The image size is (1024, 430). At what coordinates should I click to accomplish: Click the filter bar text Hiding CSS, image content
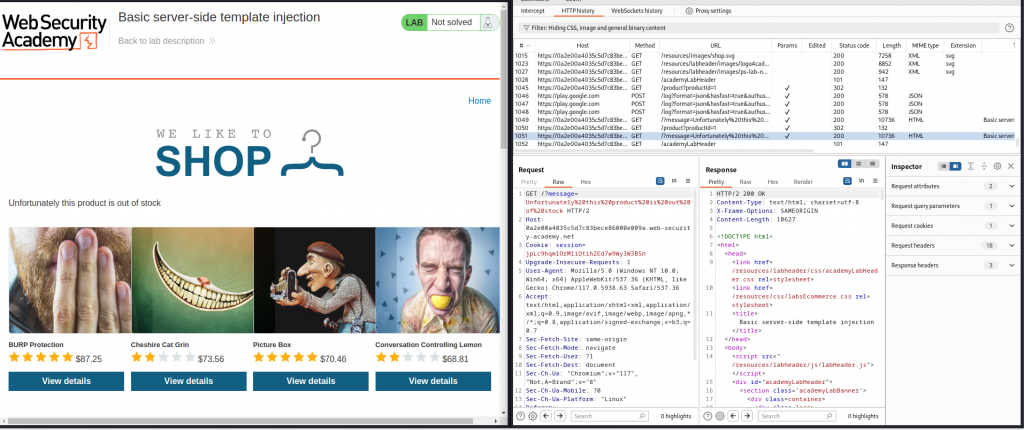pyautogui.click(x=598, y=28)
